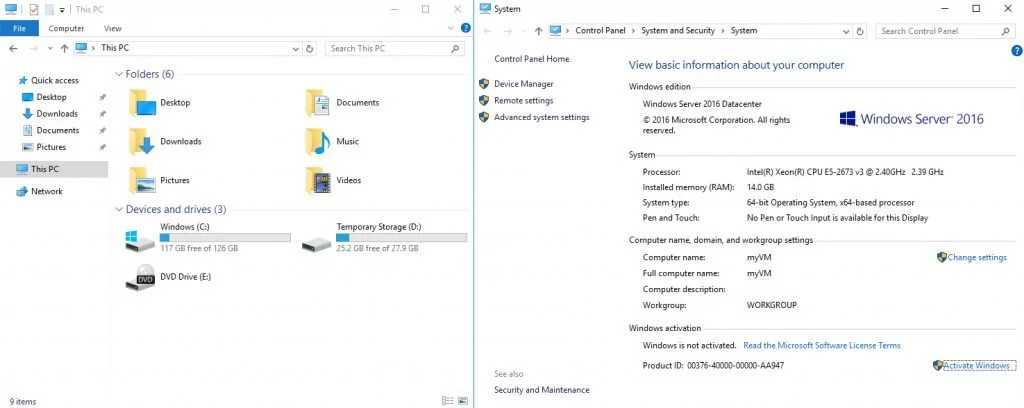Click the Search Control Panel field

point(945,31)
